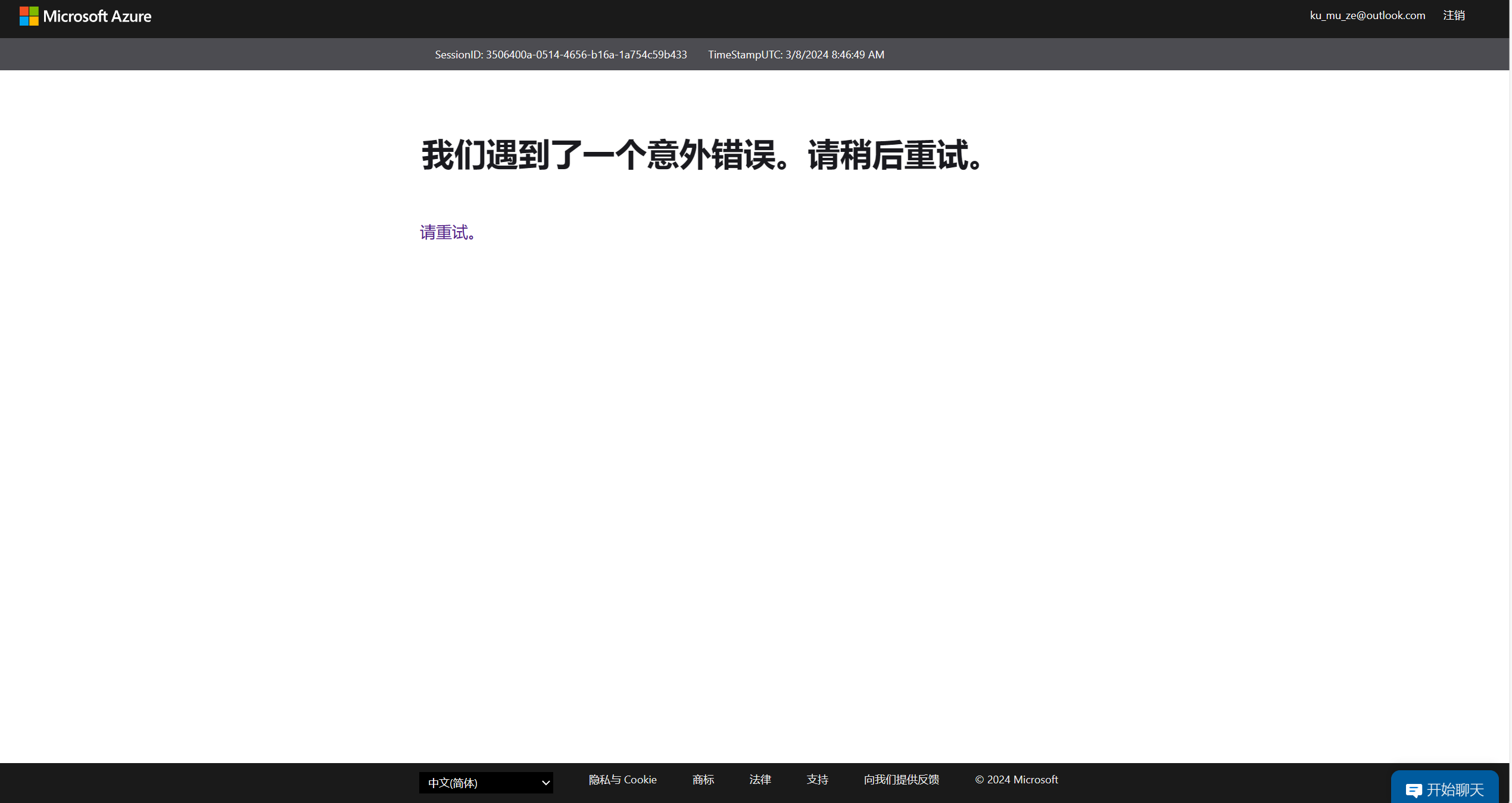
Task: Open the 法律 footer link
Action: pos(760,780)
